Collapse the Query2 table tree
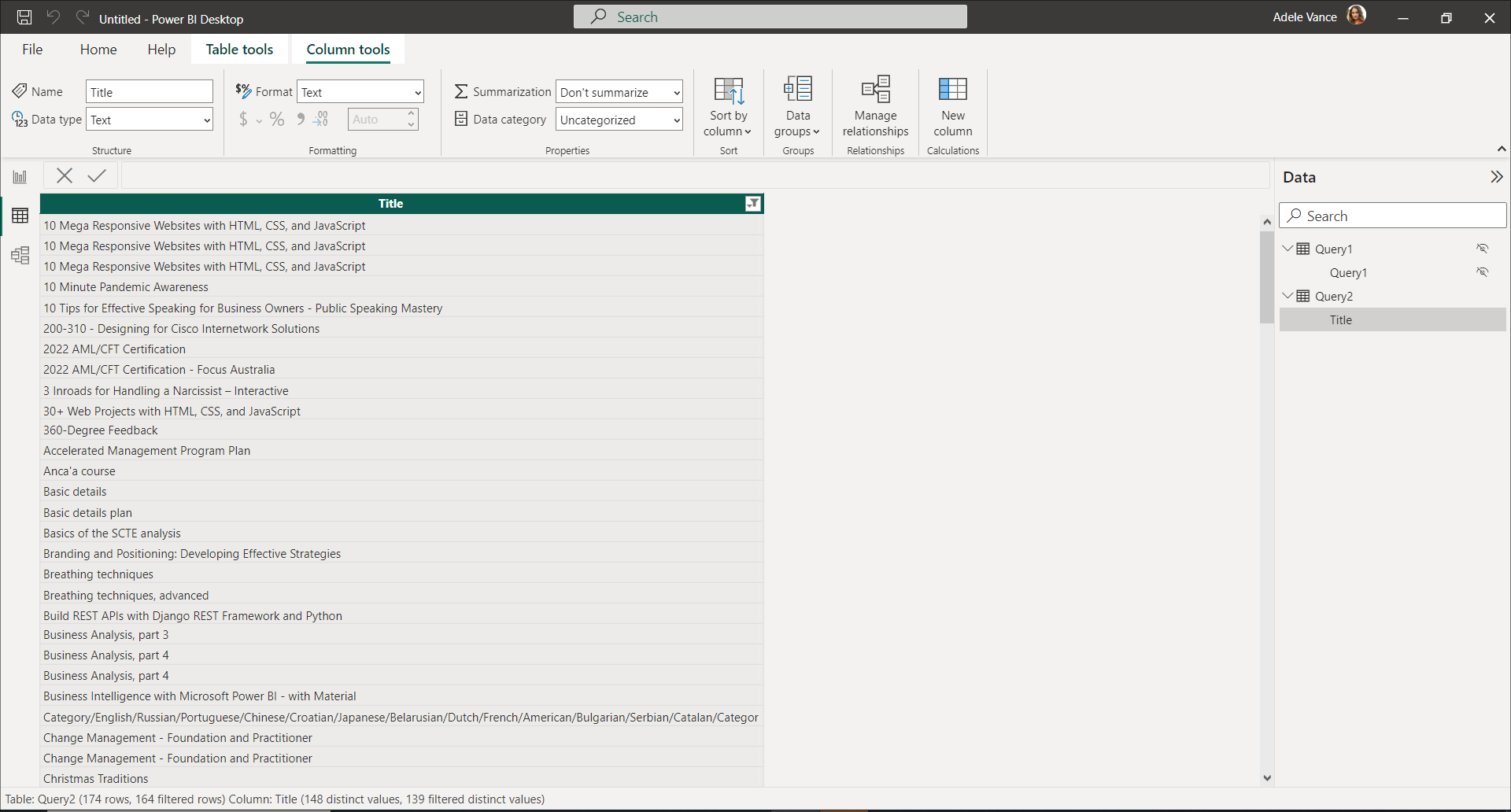 click(1287, 296)
